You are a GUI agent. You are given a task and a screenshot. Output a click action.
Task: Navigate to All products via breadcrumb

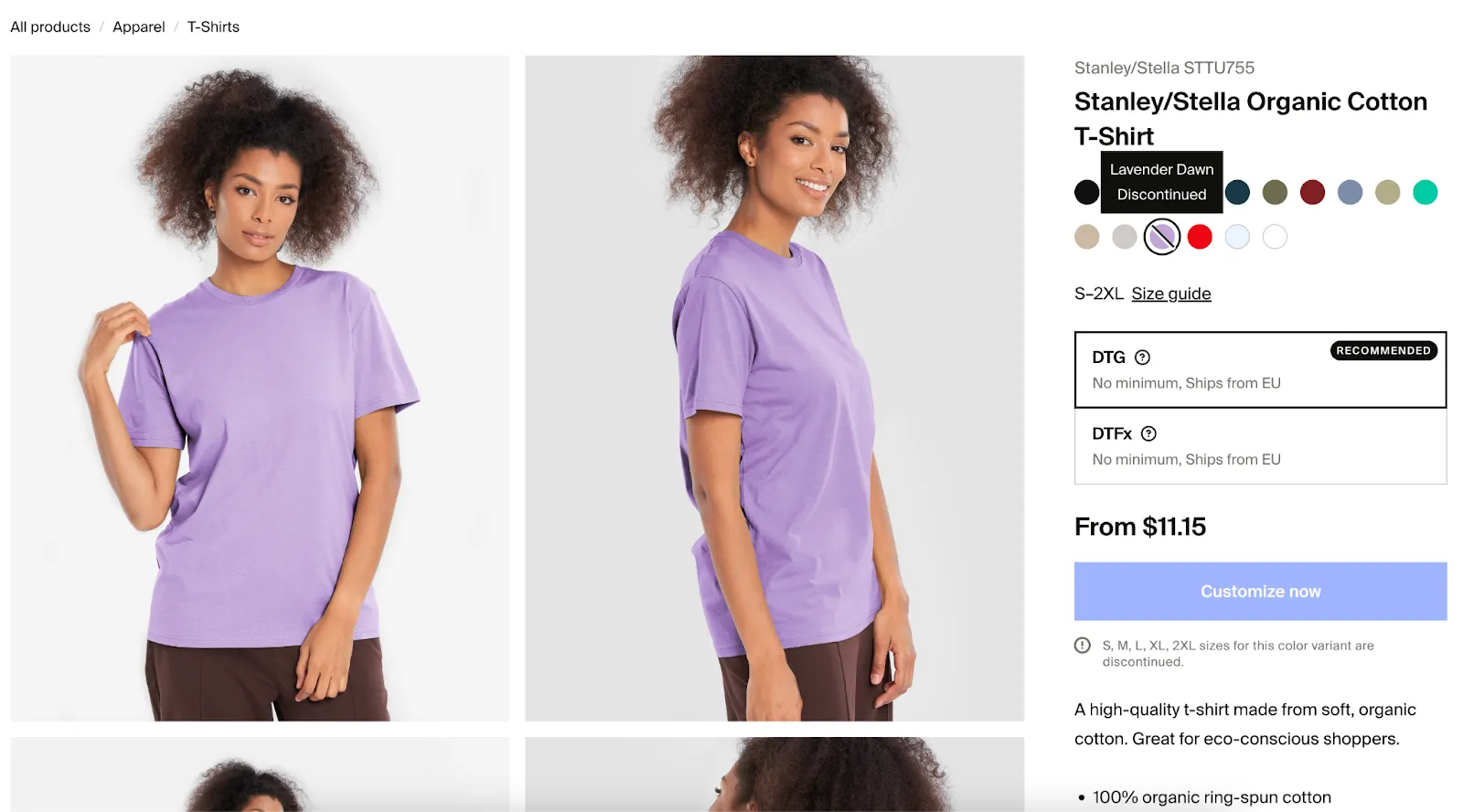click(x=49, y=27)
